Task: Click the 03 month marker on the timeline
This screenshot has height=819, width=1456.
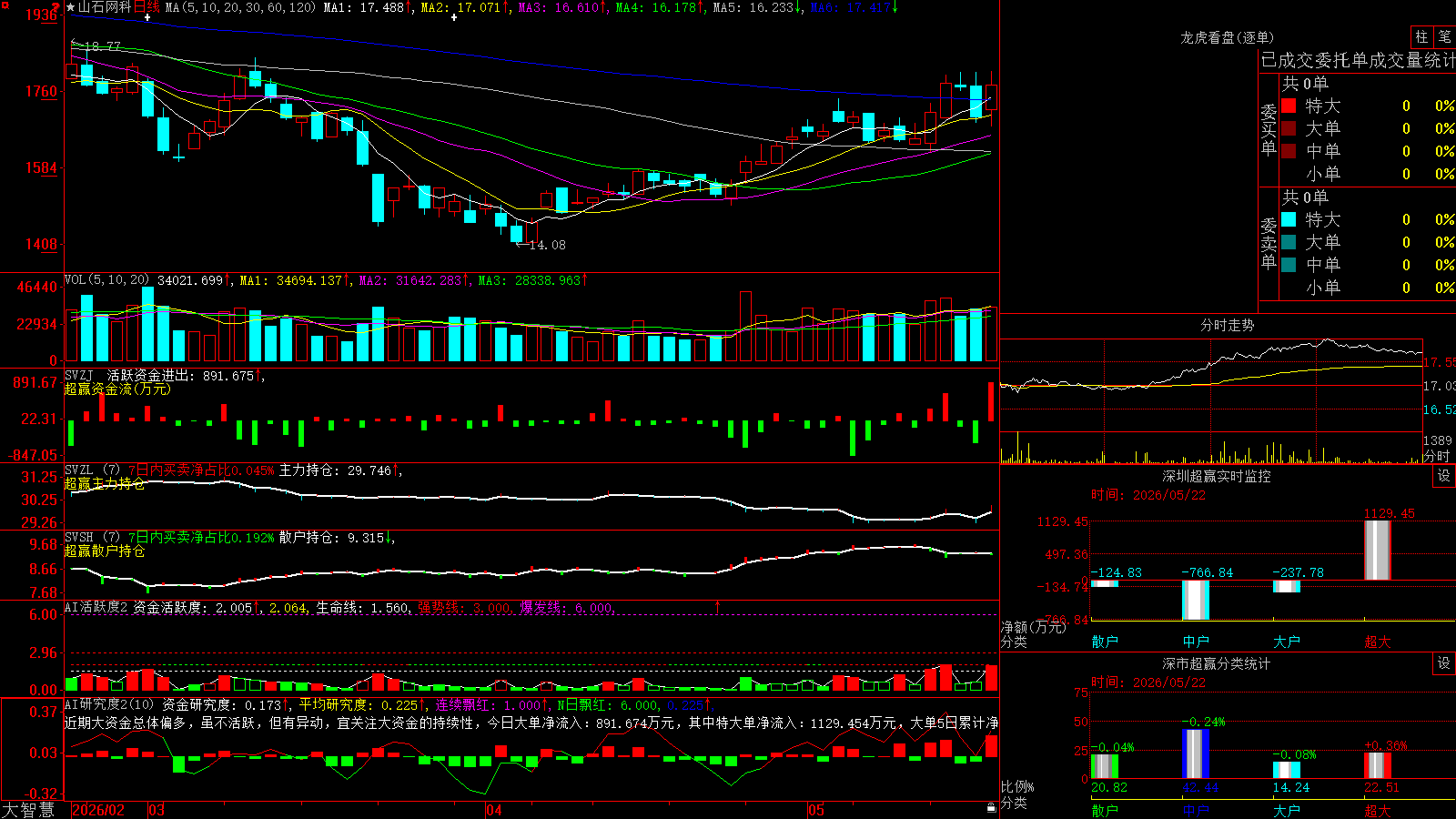Action: pos(157,810)
